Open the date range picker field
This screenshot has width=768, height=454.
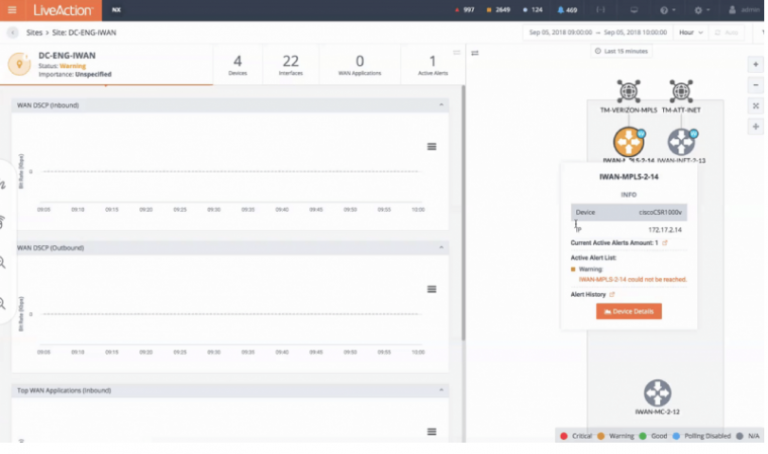(598, 32)
